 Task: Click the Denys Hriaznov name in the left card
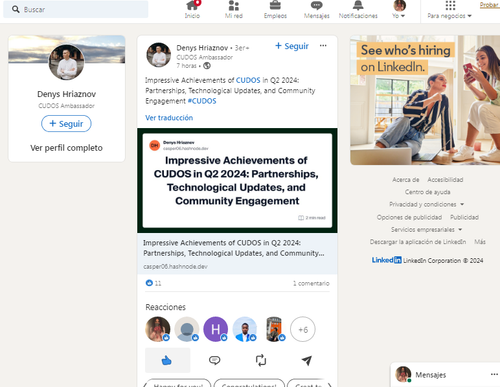pyautogui.click(x=66, y=94)
